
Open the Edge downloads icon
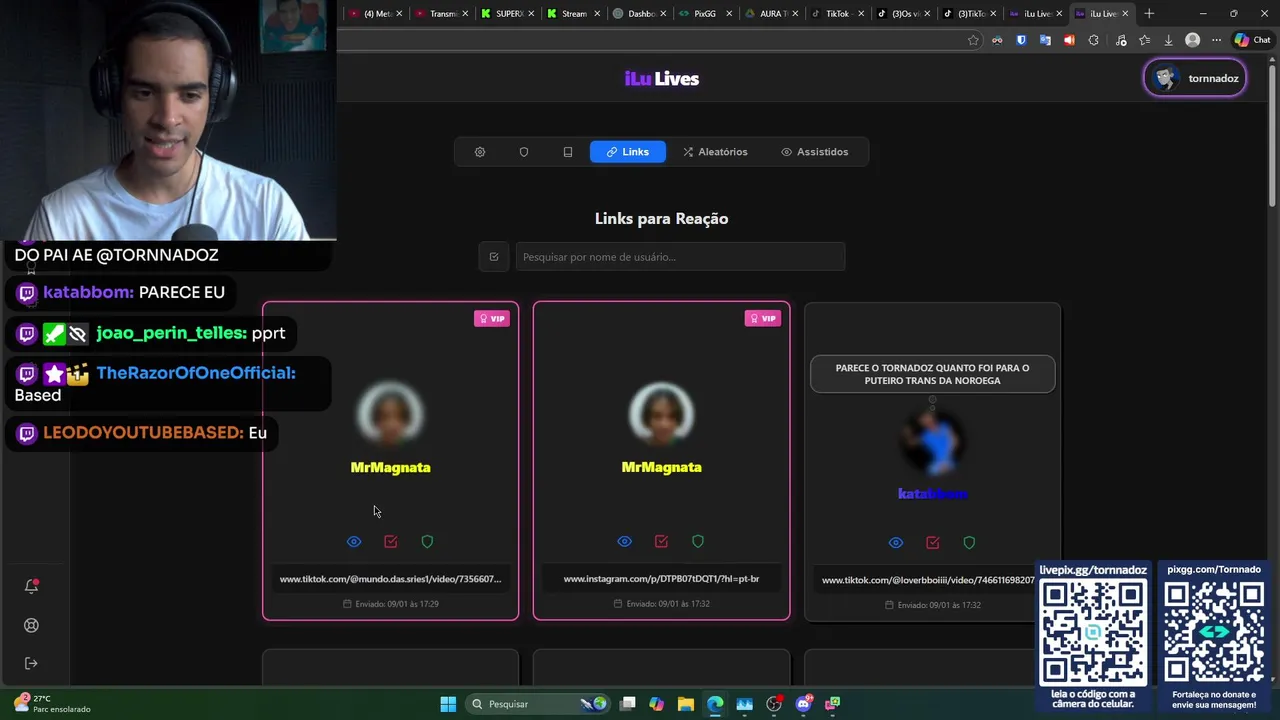1168,40
